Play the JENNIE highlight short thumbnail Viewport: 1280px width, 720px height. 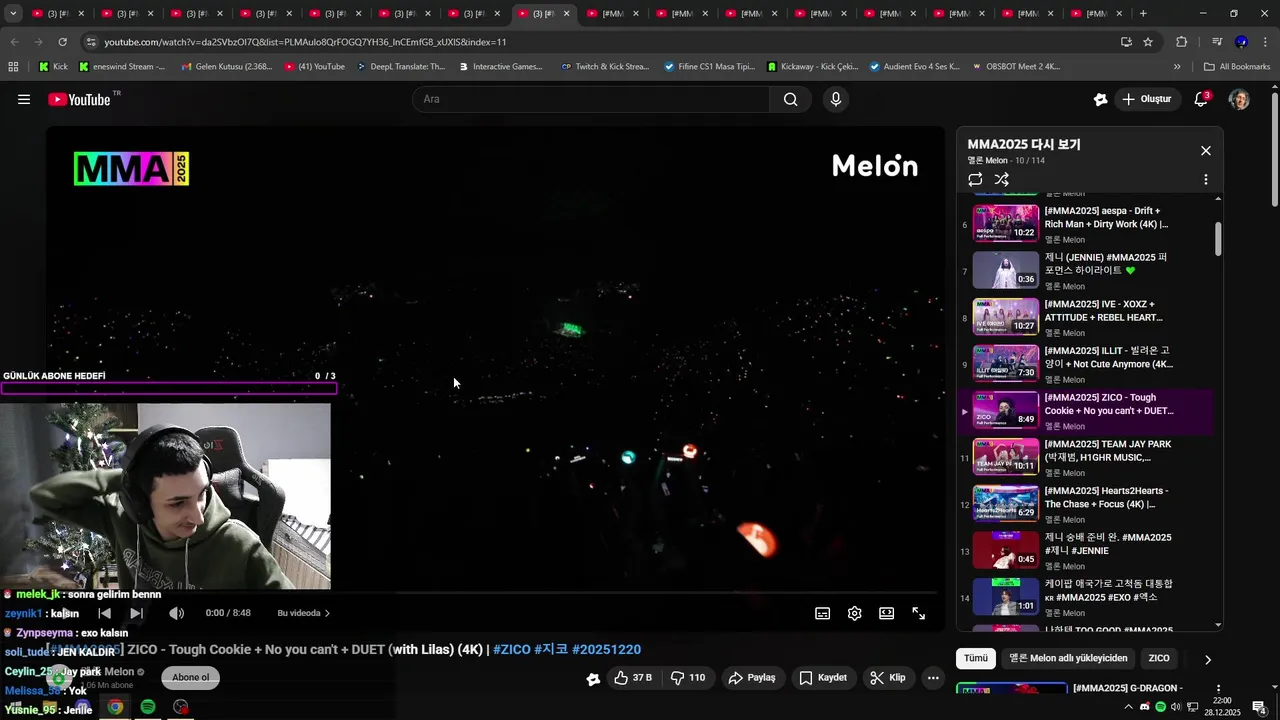tap(1006, 271)
